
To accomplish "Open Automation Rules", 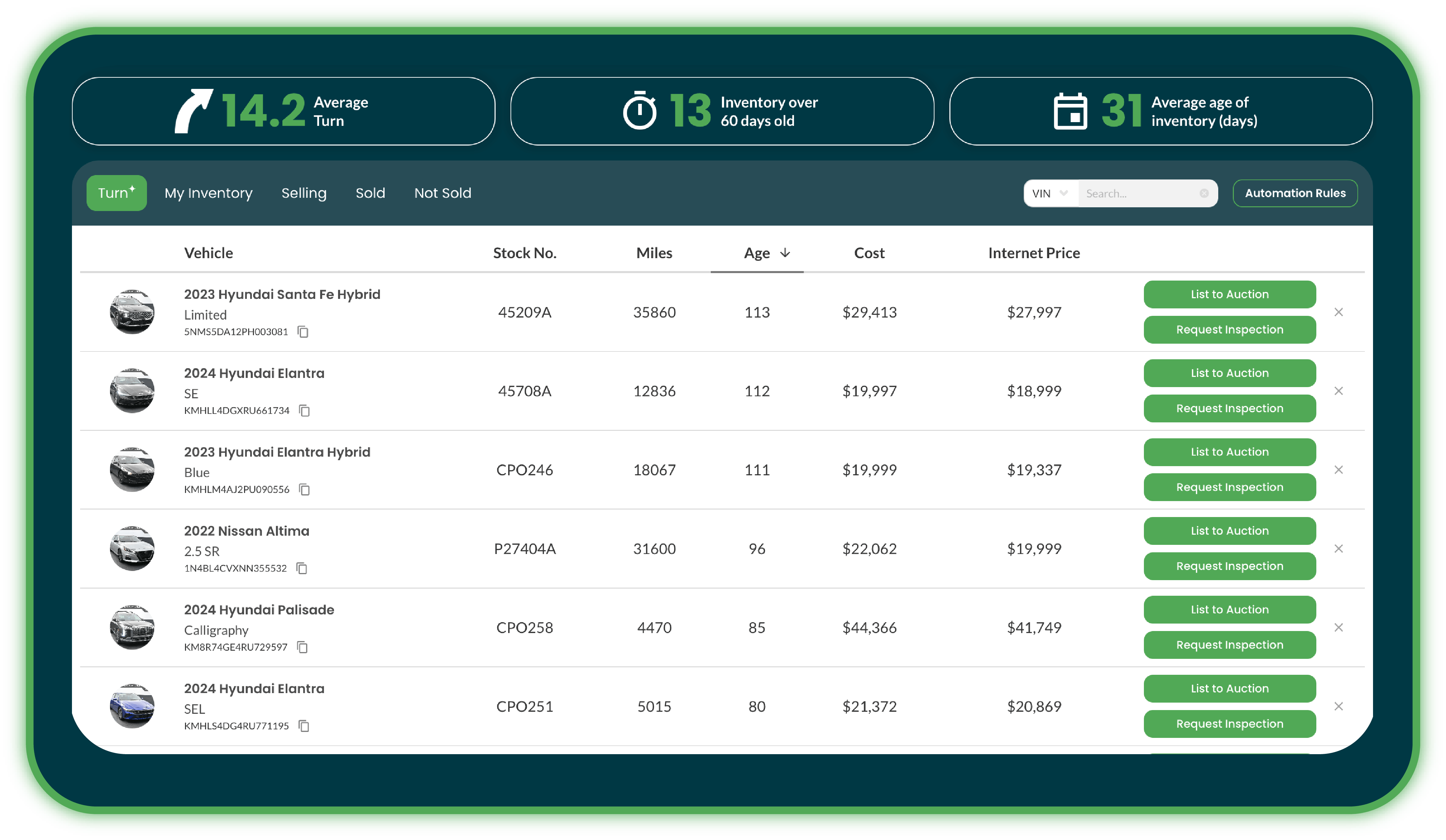I will (1295, 193).
